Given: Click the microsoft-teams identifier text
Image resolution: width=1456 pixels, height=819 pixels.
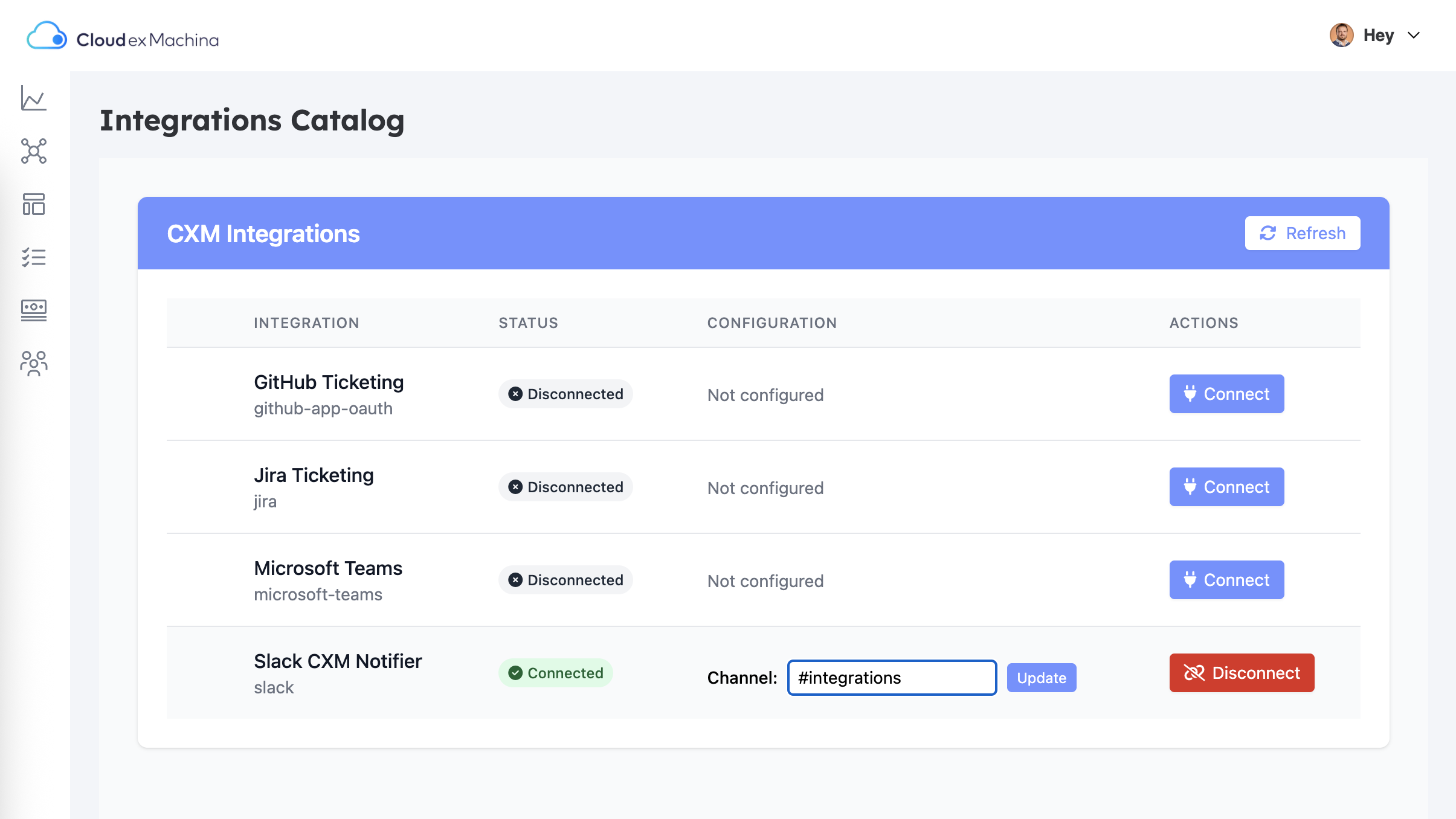Looking at the screenshot, I should [x=318, y=594].
